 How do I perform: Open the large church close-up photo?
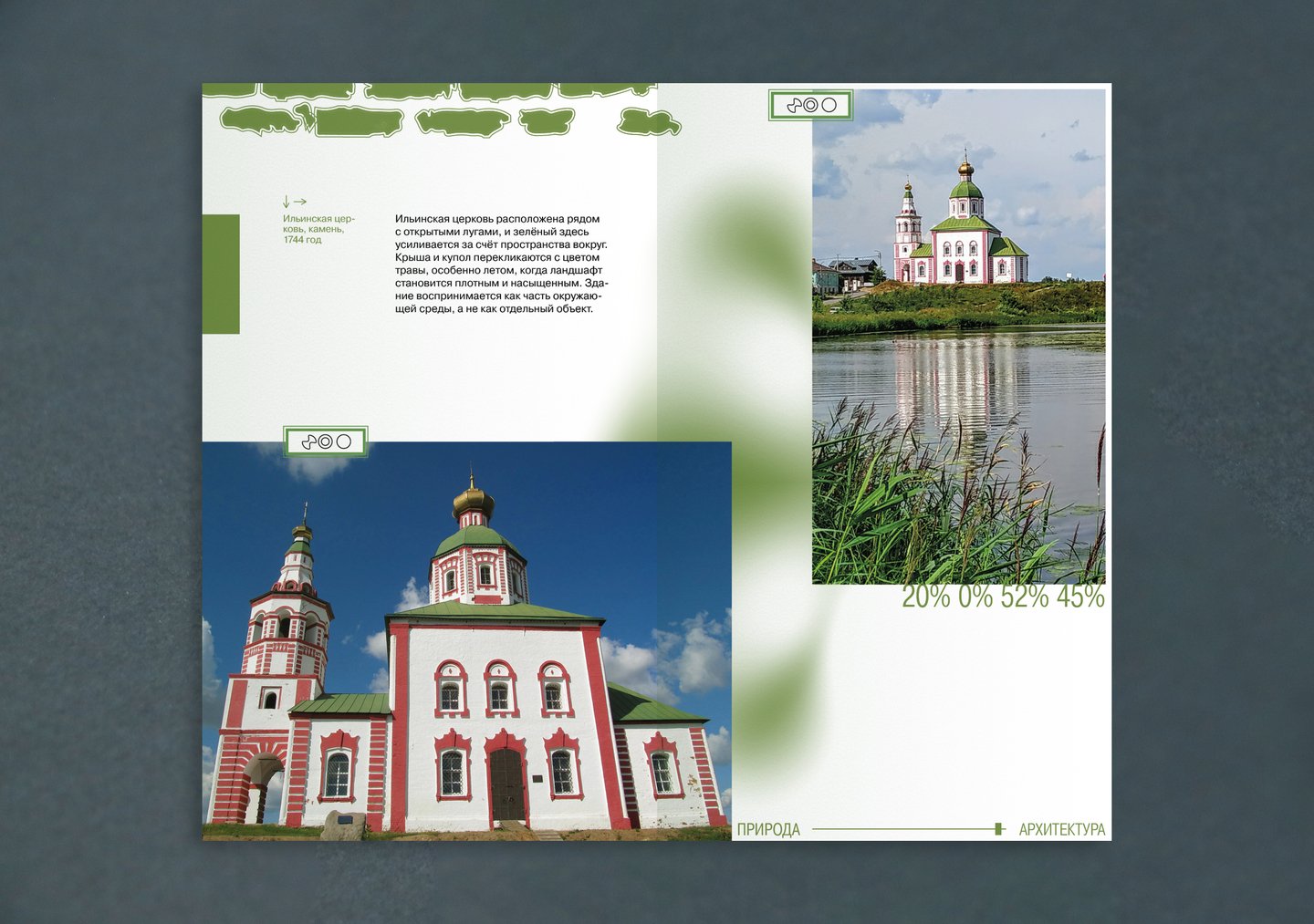pyautogui.click(x=466, y=641)
